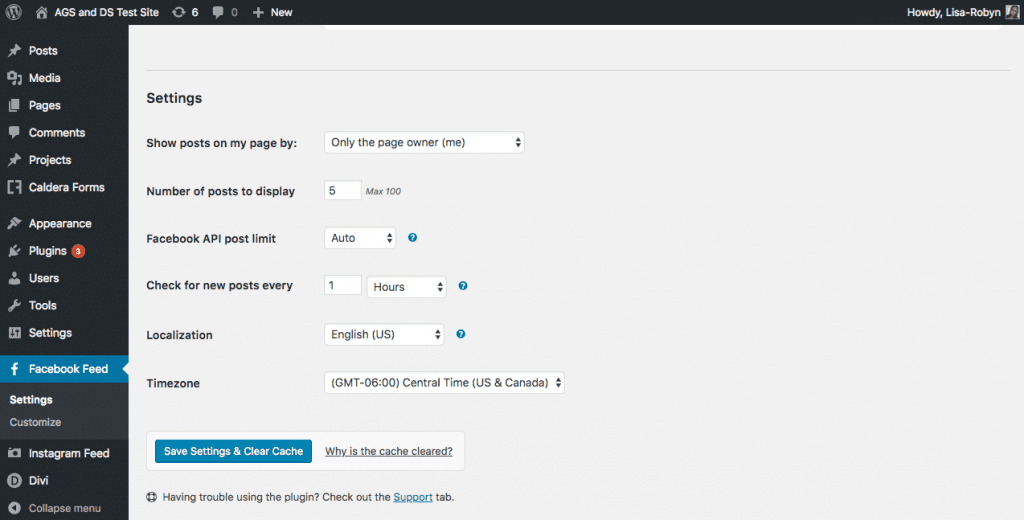Image resolution: width=1024 pixels, height=520 pixels.
Task: Open Howdy, Lisa-Robyn account menu
Action: [963, 12]
